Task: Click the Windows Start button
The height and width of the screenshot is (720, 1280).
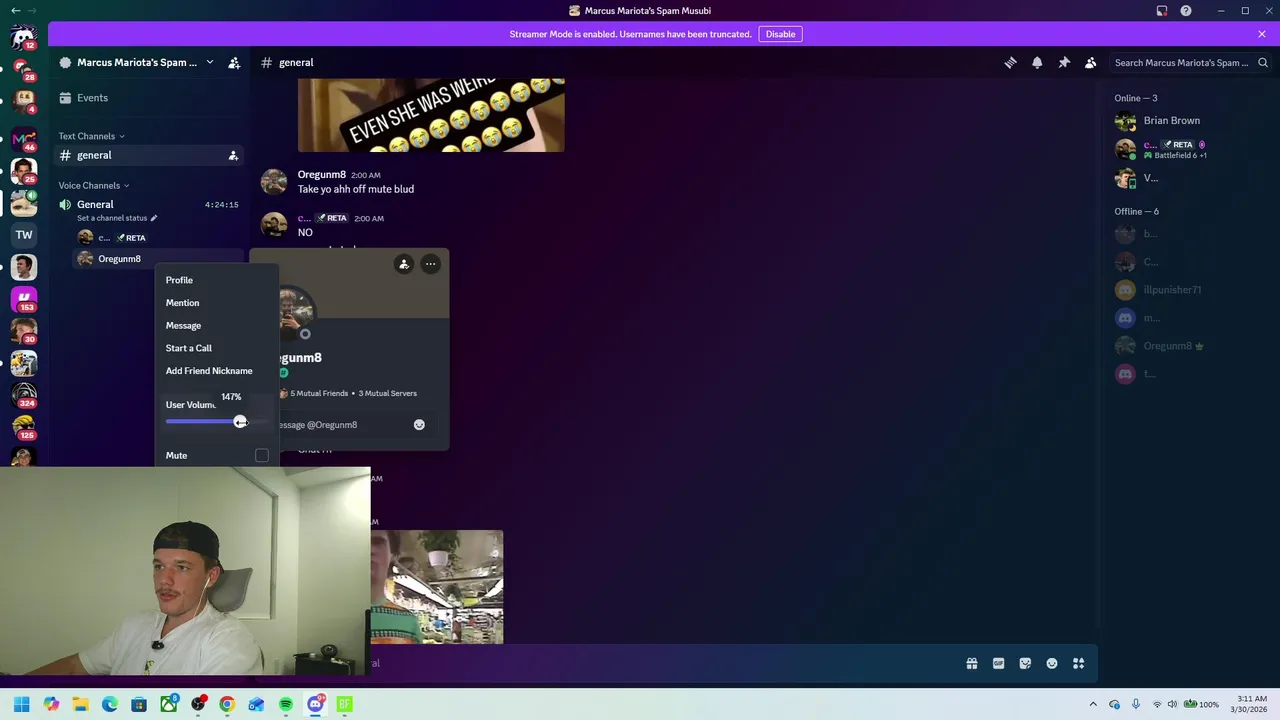Action: pyautogui.click(x=21, y=704)
